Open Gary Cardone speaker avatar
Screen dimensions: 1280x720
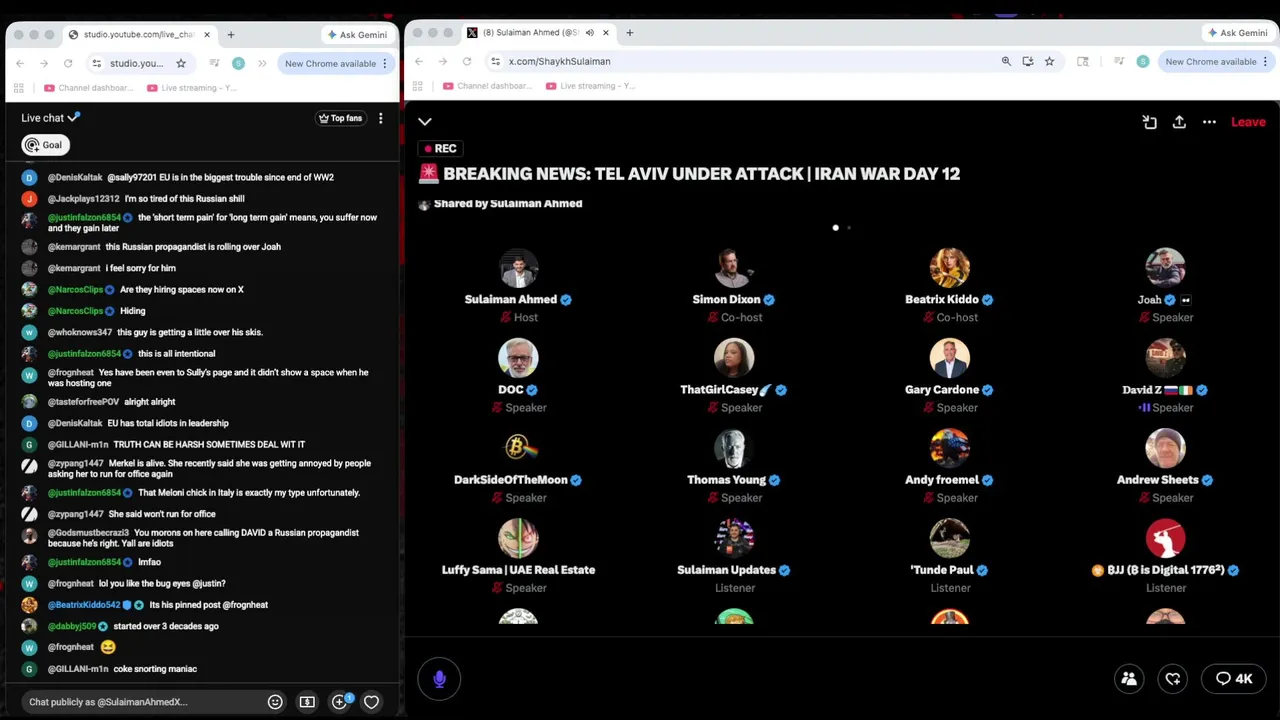click(950, 358)
